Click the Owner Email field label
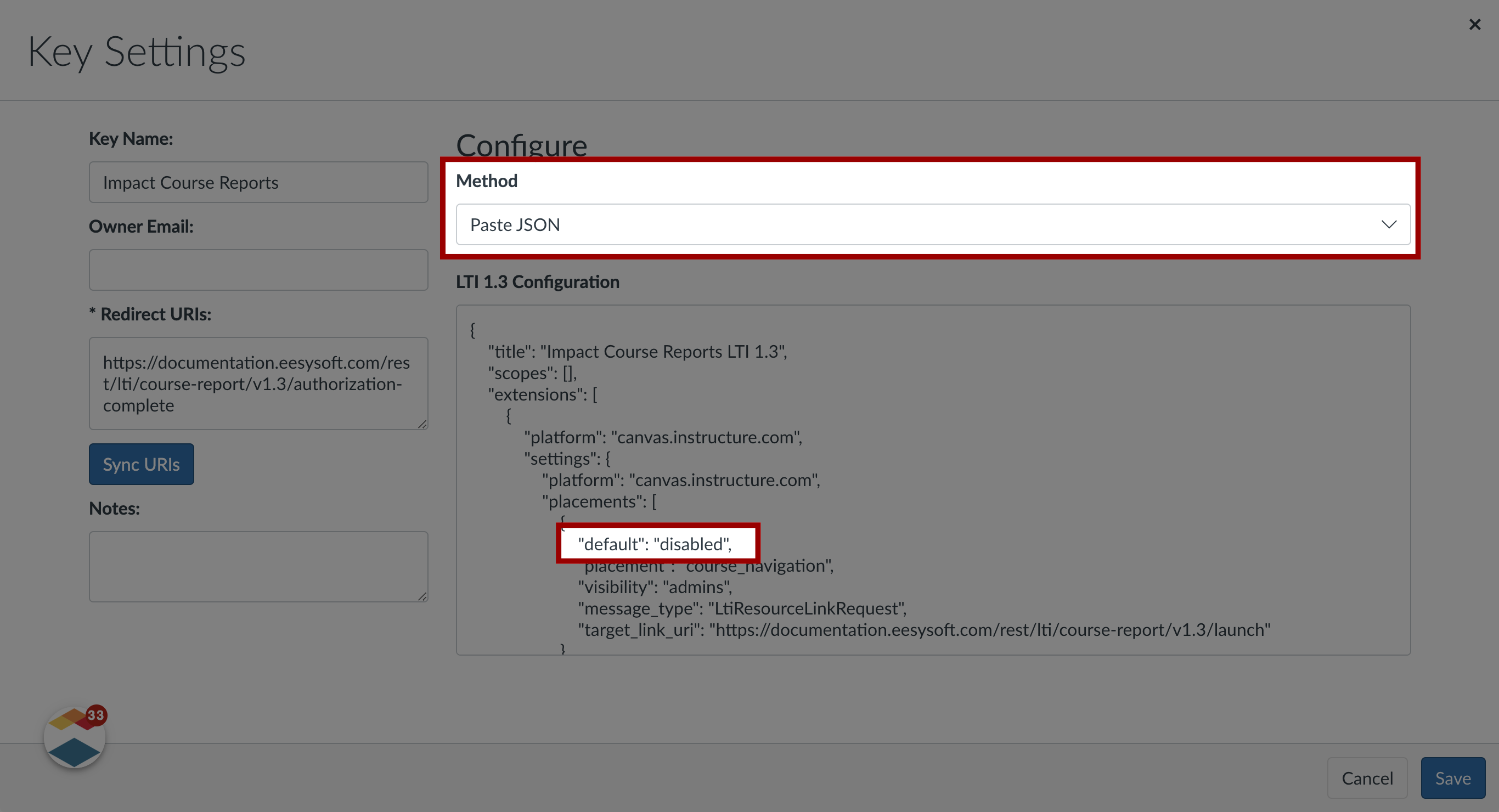 click(x=141, y=227)
